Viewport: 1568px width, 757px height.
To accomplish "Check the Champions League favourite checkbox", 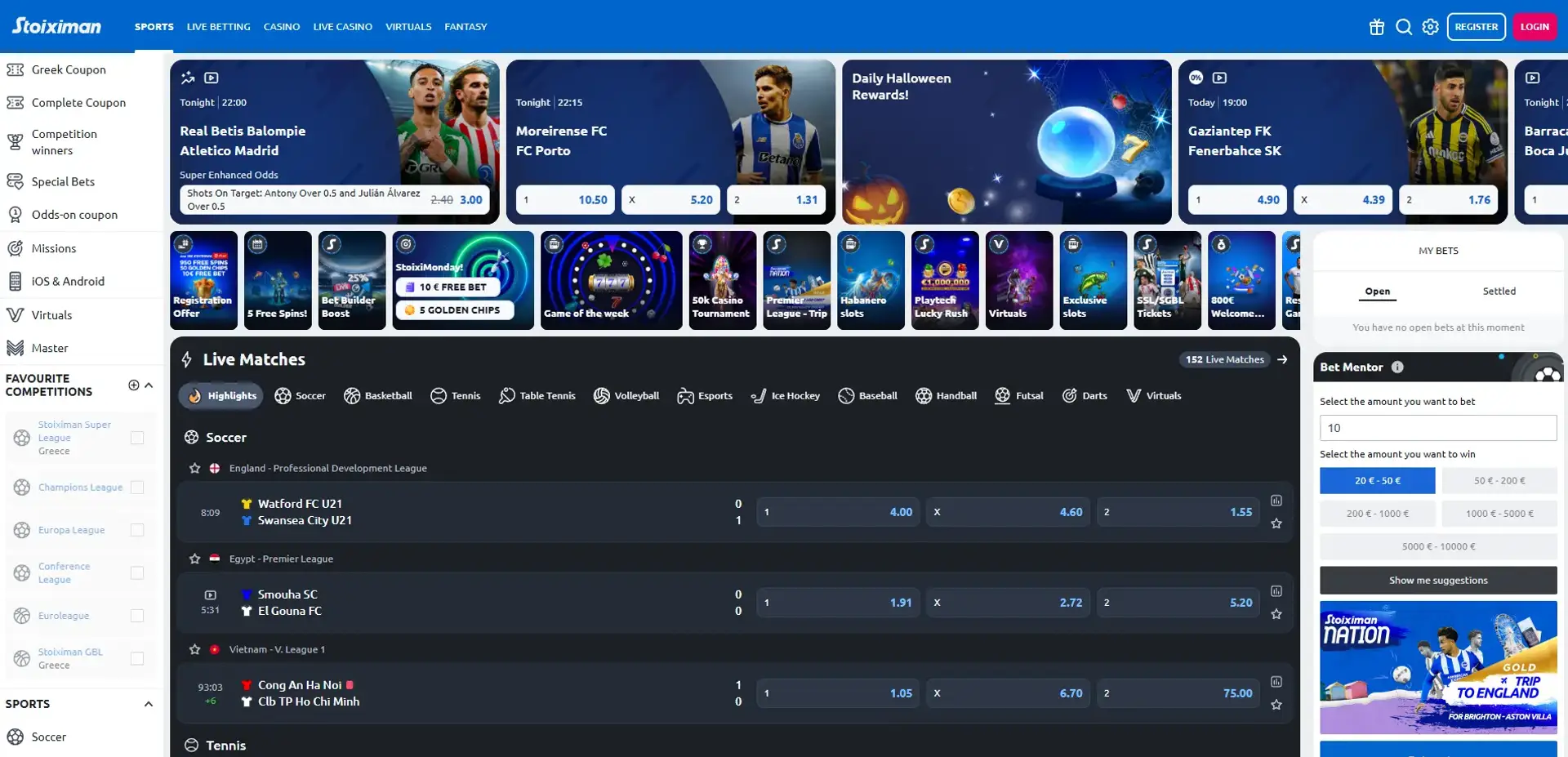I will pos(137,487).
